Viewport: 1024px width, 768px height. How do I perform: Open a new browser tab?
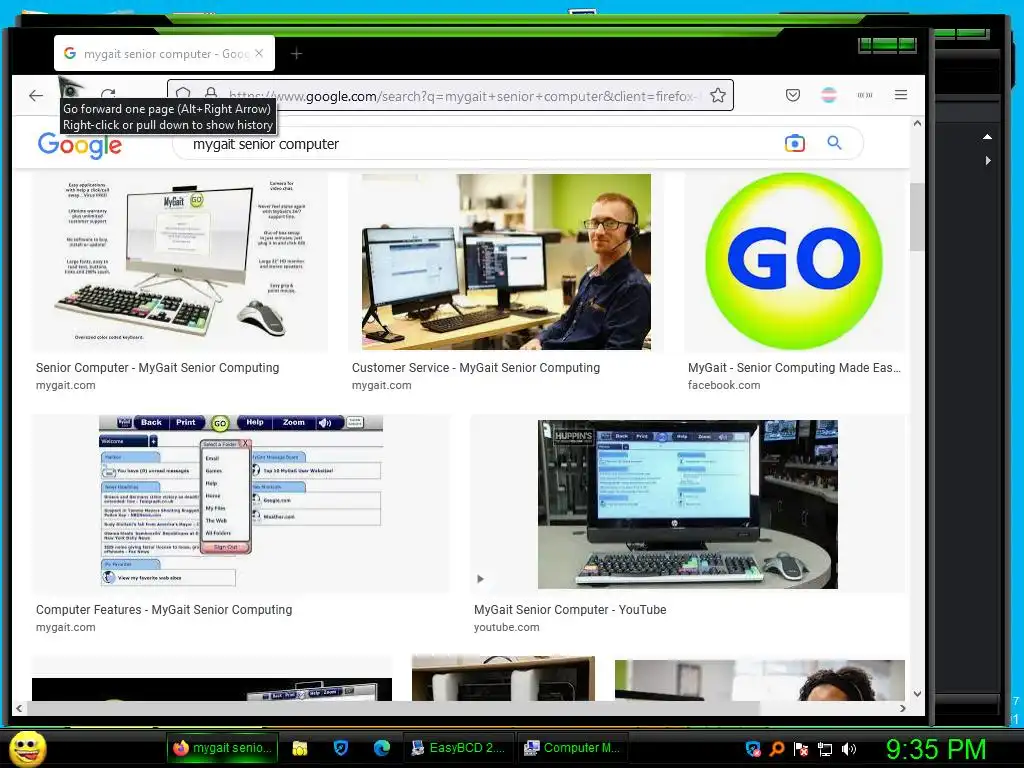coord(296,54)
